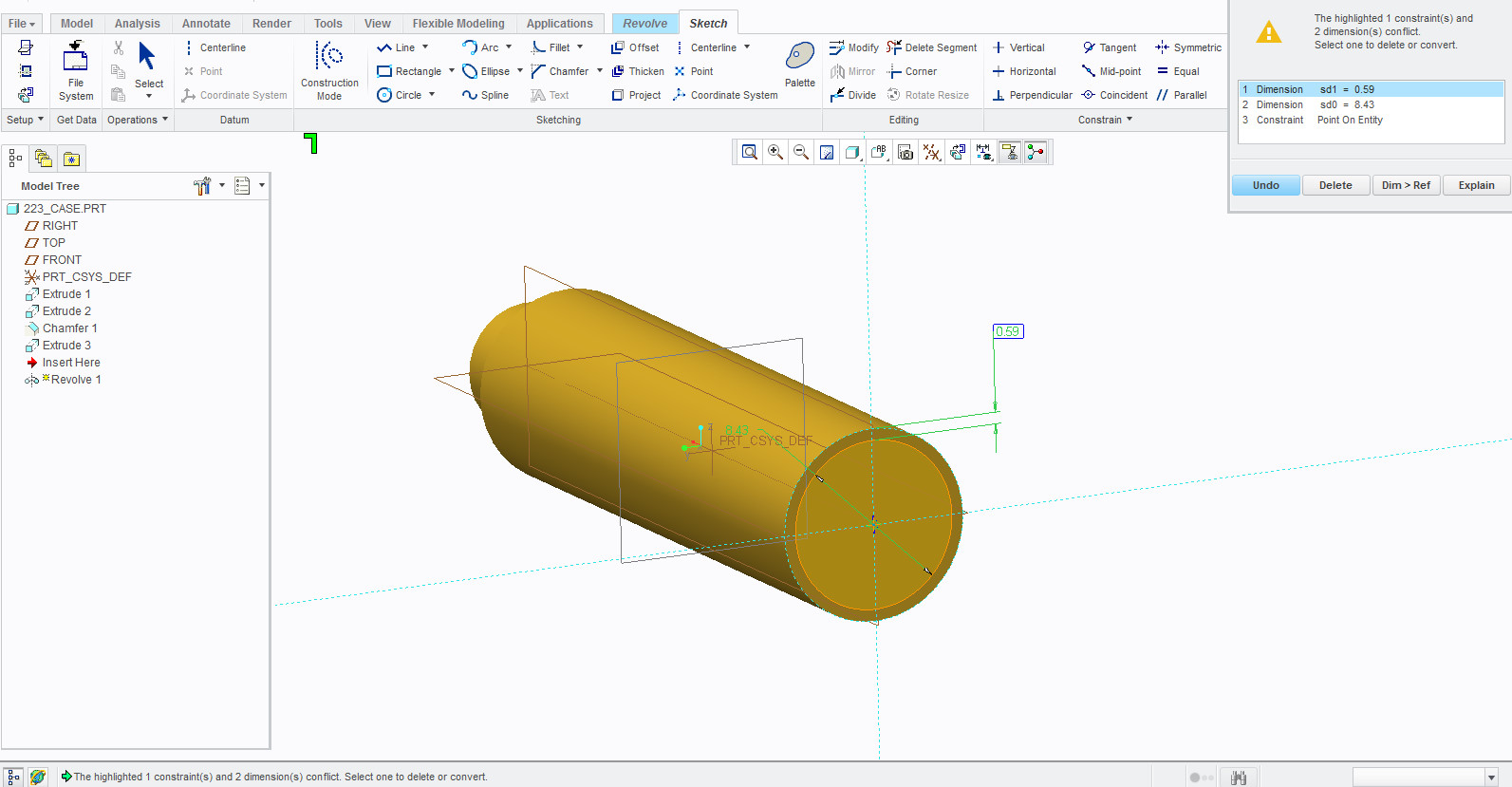Switch to the Annotate tab
This screenshot has width=1512, height=787.
tap(206, 24)
